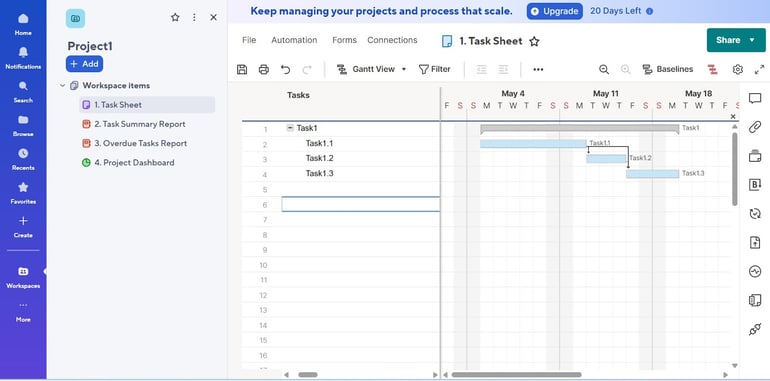Open Favorites star in sidebar
The image size is (770, 381).
coord(23,193)
